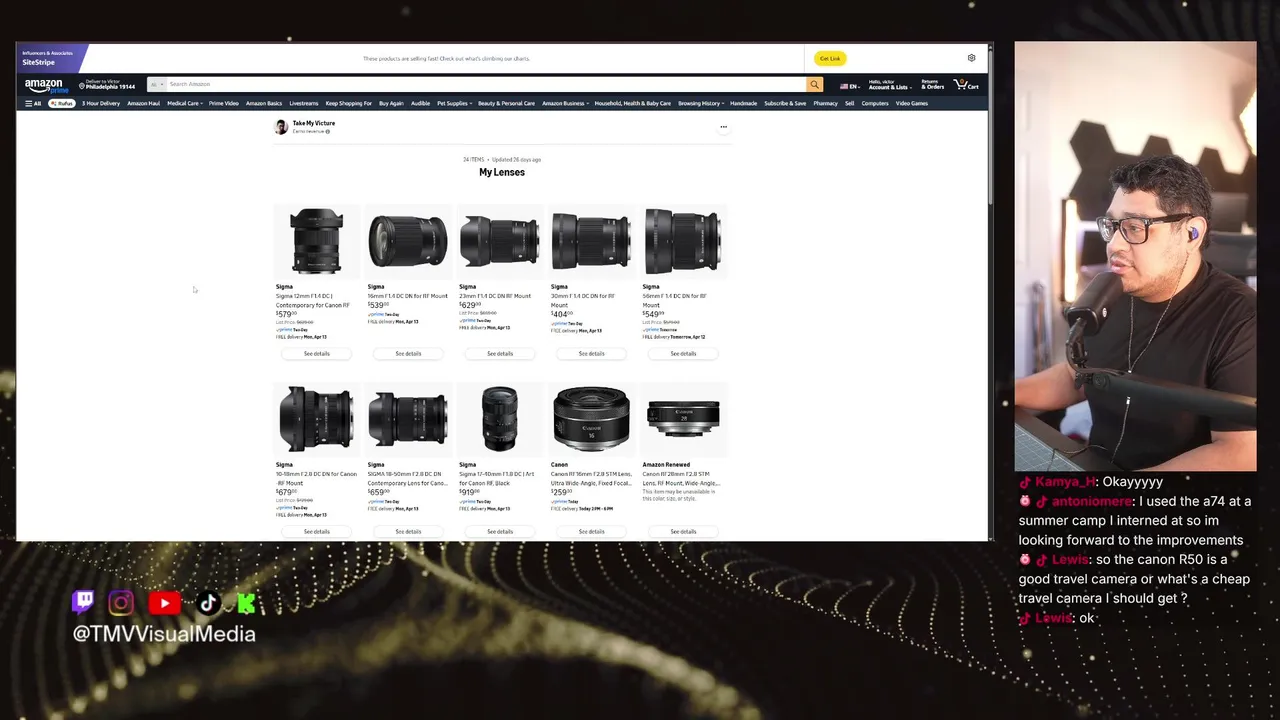Click the Sigma 56mm F1.4 lens image
Screen dimensions: 1280x720
683,241
